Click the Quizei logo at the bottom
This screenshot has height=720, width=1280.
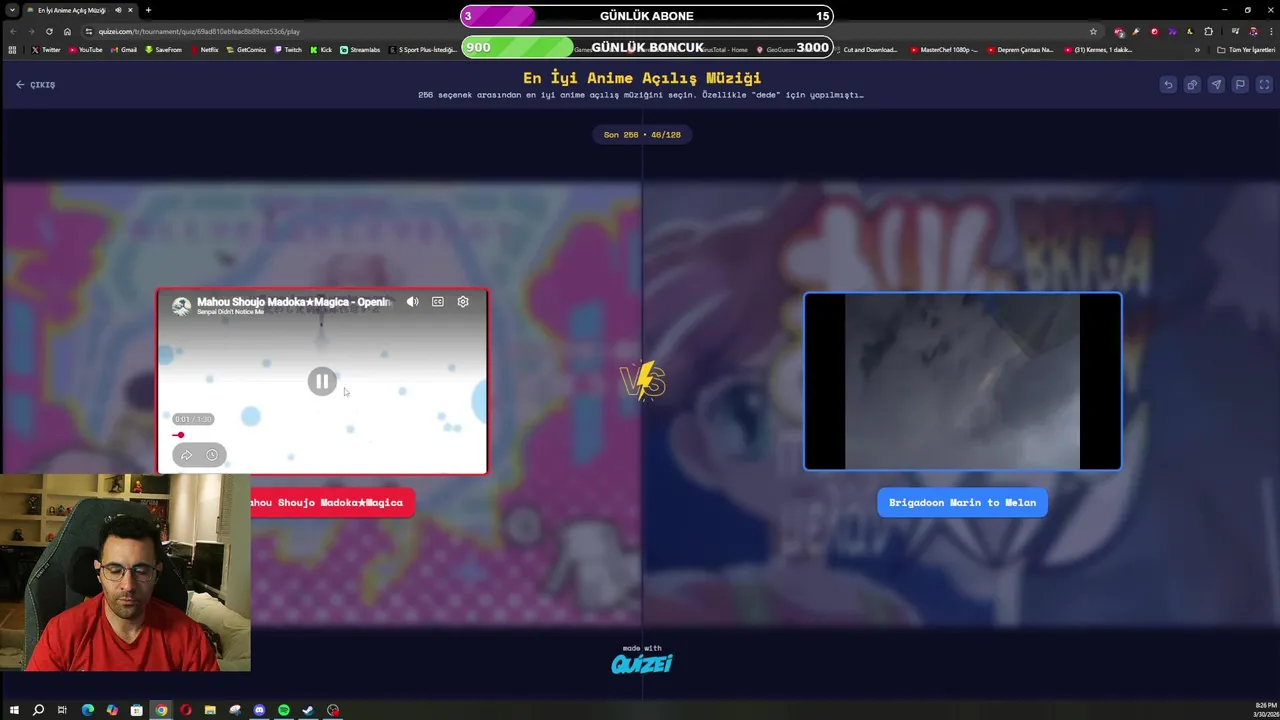[642, 663]
